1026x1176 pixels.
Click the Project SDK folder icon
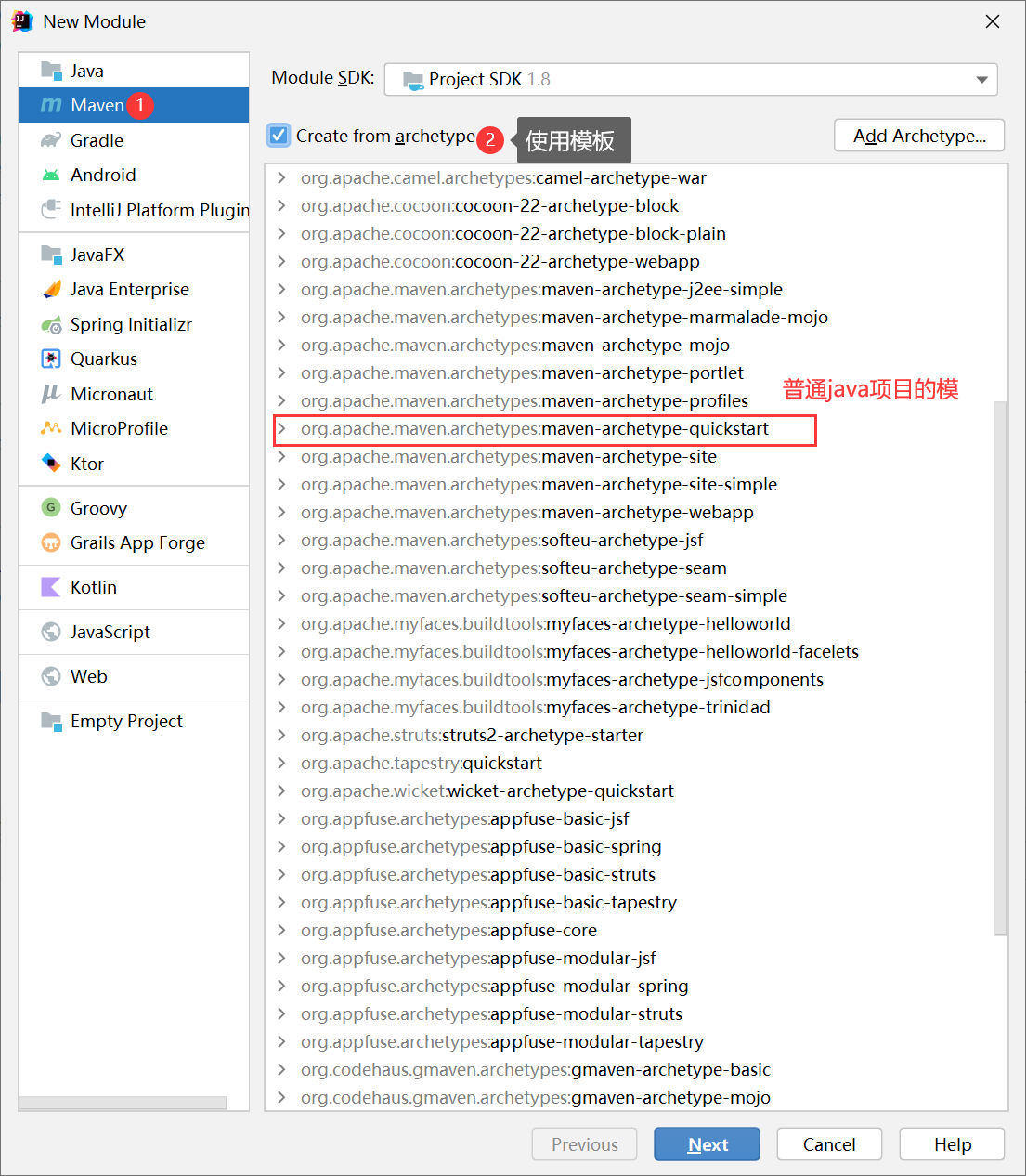(413, 80)
